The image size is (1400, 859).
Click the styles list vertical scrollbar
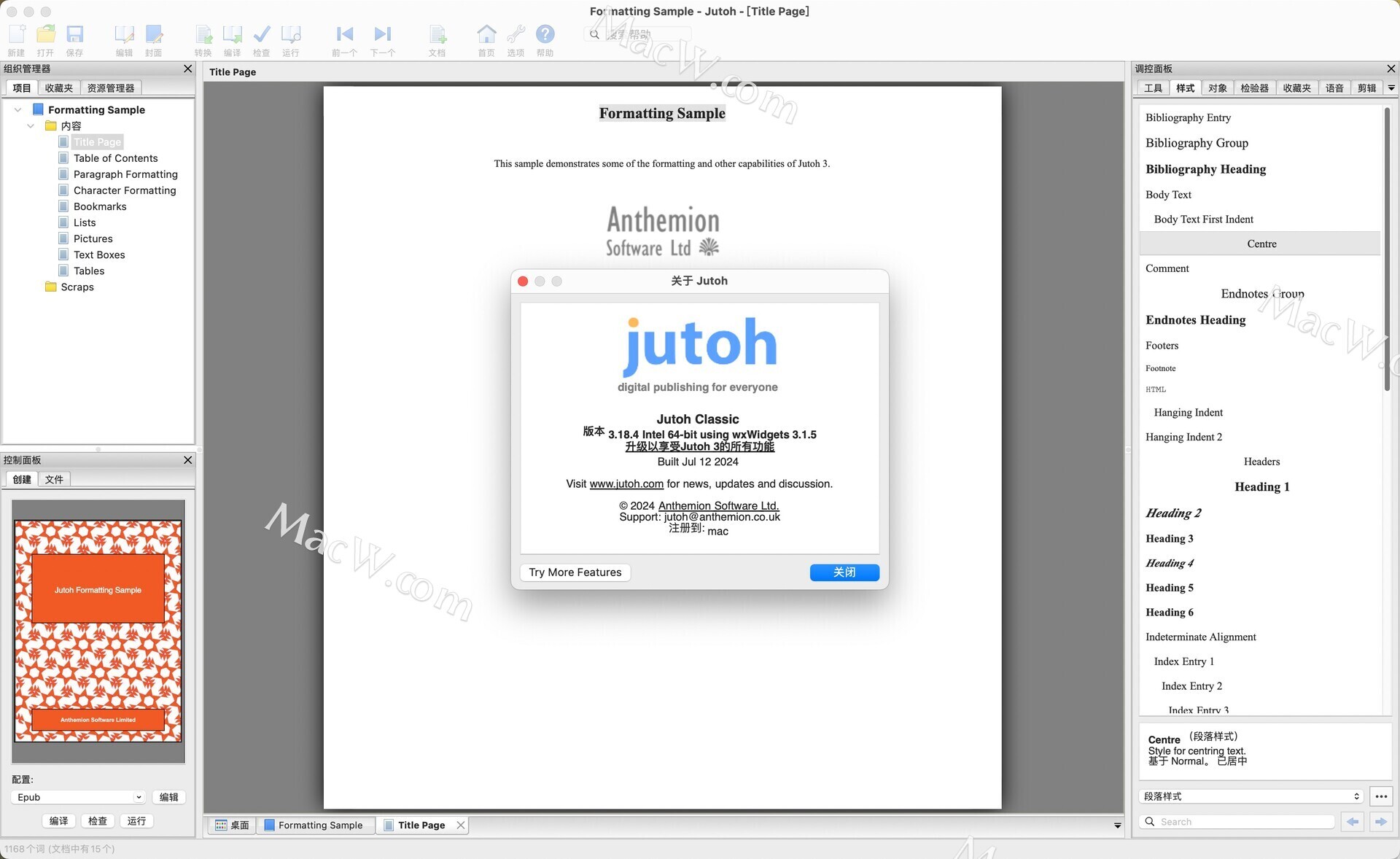tap(1387, 248)
